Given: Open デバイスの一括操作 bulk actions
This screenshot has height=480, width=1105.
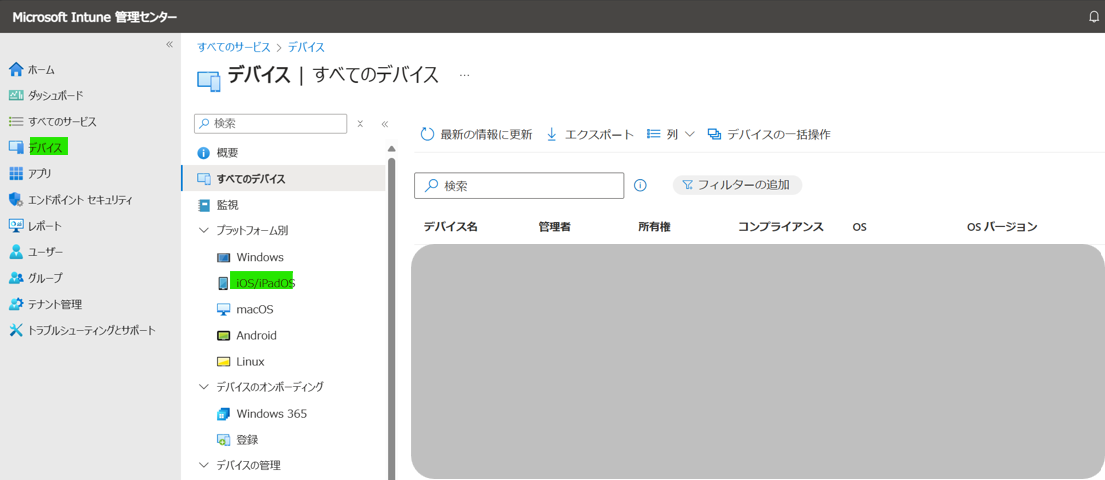Looking at the screenshot, I should pos(769,134).
